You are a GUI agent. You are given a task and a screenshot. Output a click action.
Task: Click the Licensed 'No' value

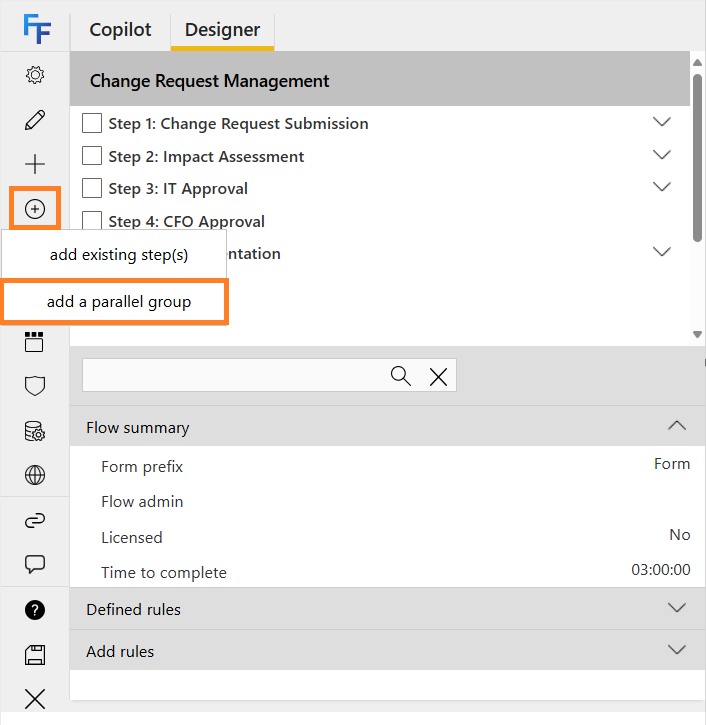click(x=680, y=535)
